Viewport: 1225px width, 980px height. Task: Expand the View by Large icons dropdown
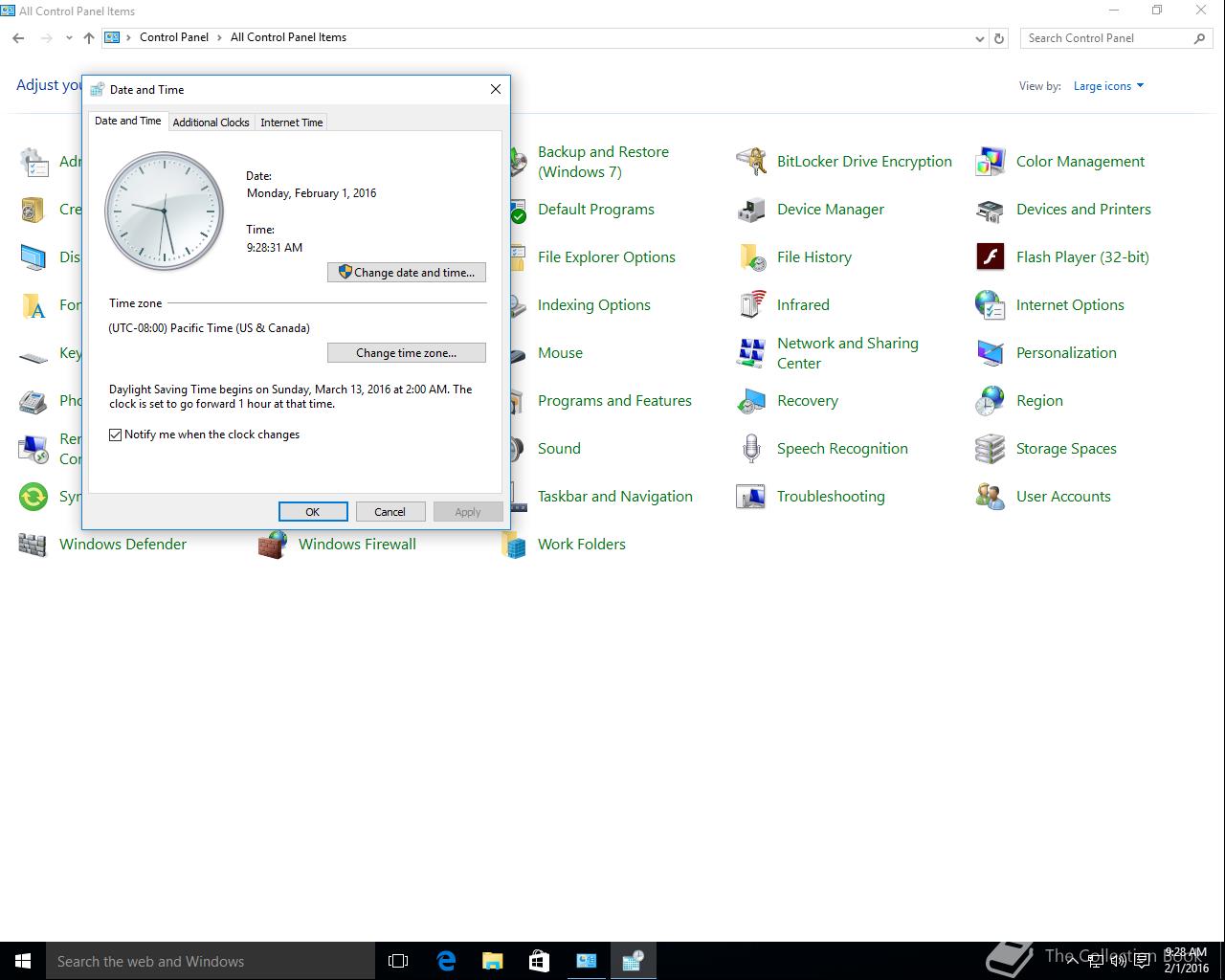tap(1108, 86)
